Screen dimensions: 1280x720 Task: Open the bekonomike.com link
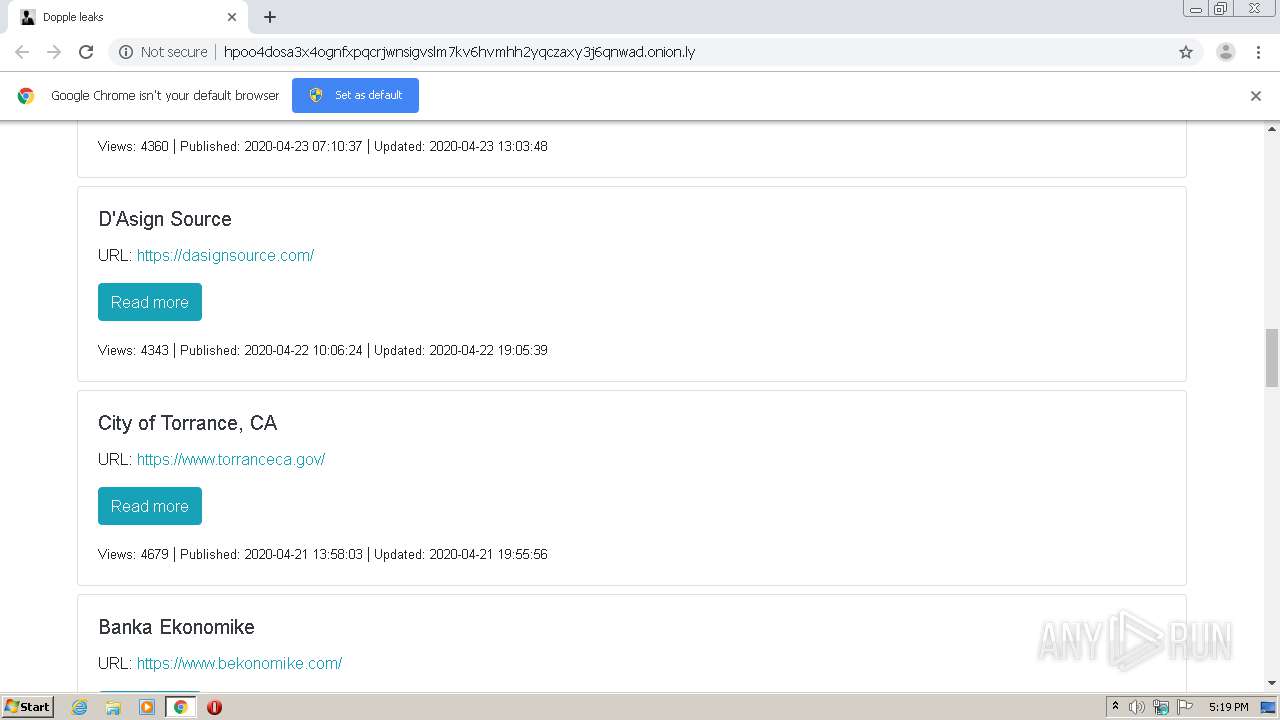239,663
